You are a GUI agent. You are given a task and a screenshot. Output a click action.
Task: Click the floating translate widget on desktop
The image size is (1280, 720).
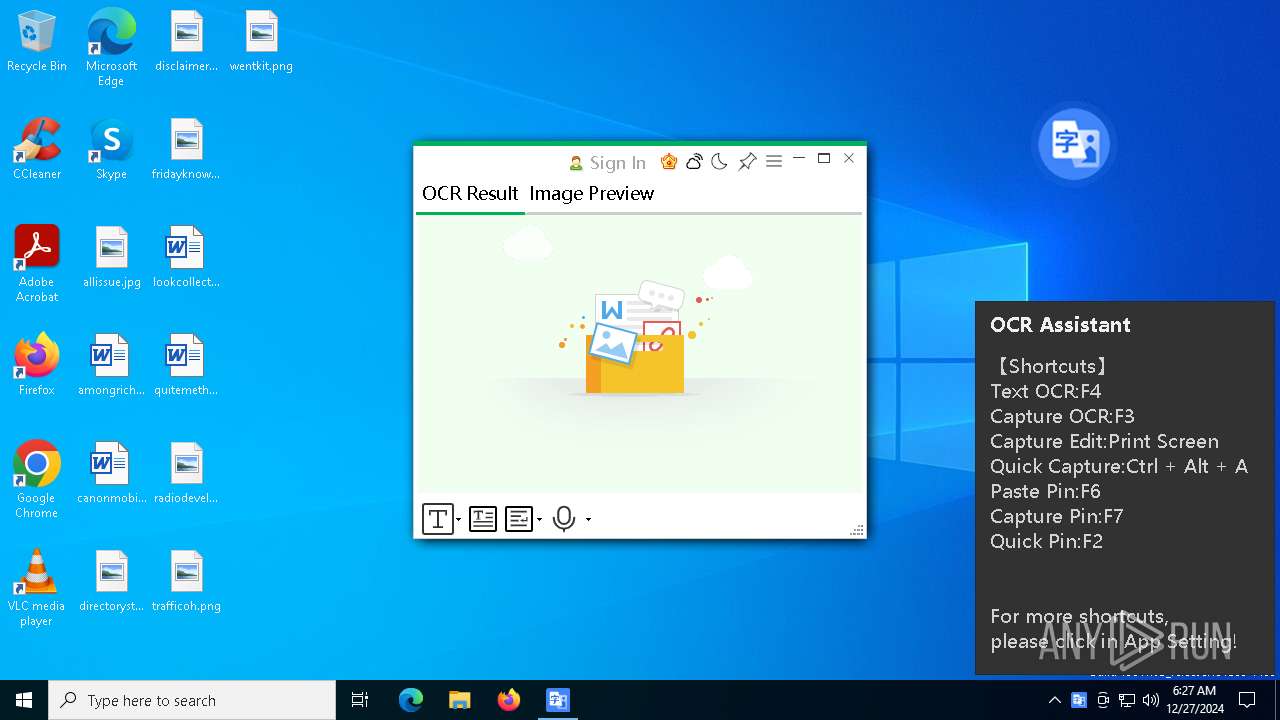[1074, 144]
